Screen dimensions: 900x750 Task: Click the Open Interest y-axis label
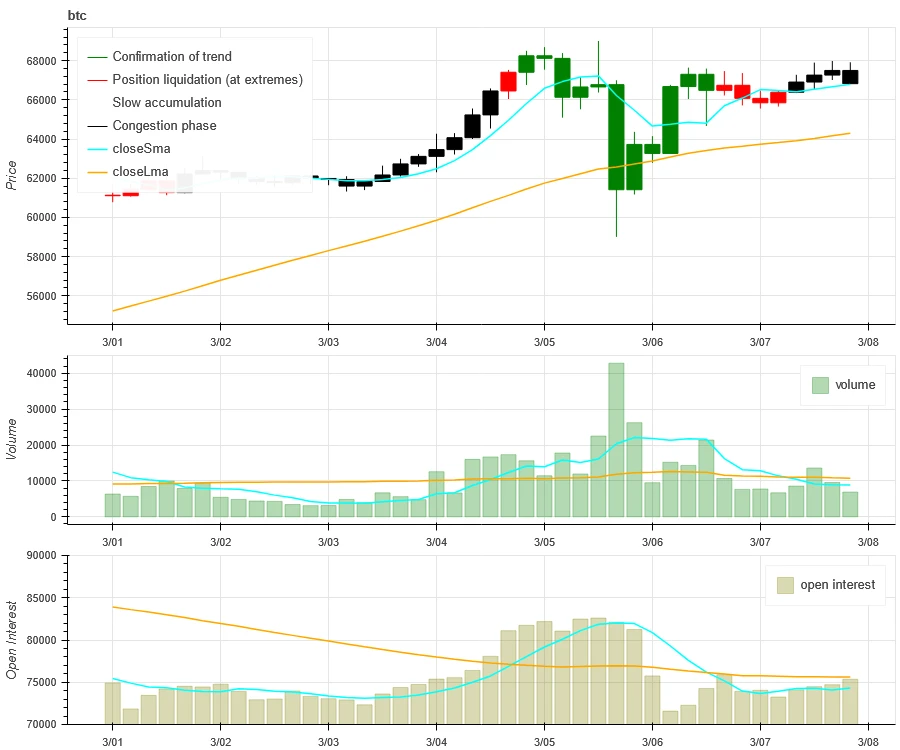pyautogui.click(x=12, y=640)
